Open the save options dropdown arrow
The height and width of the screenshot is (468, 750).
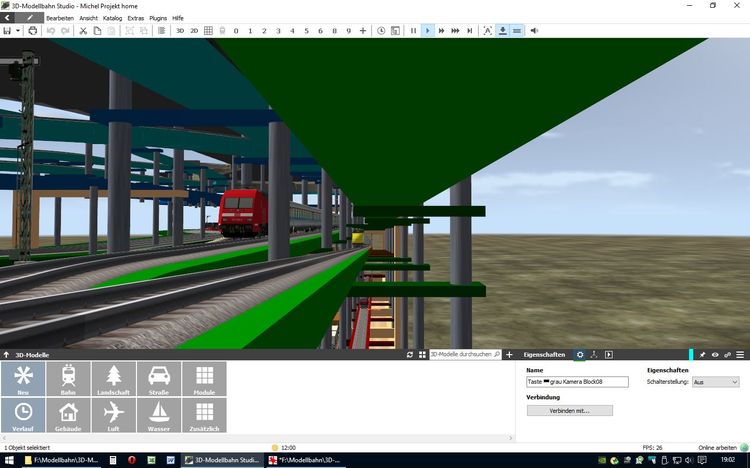(18, 31)
